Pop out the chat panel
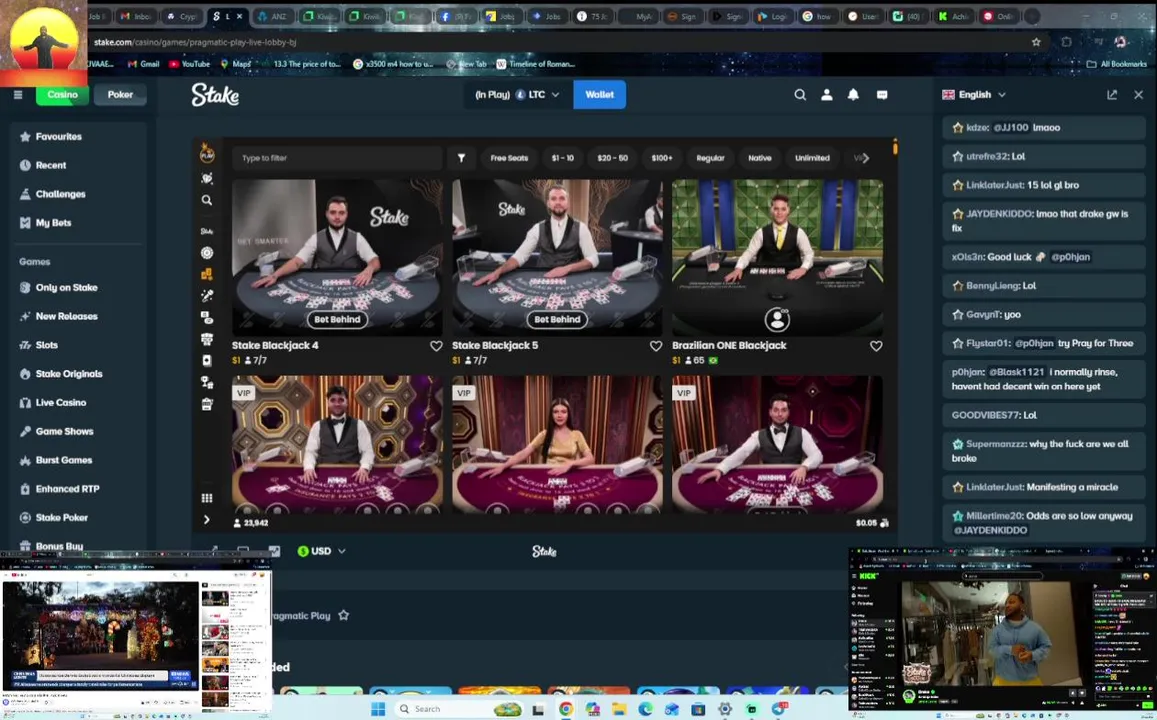The image size is (1157, 720). click(x=1112, y=94)
